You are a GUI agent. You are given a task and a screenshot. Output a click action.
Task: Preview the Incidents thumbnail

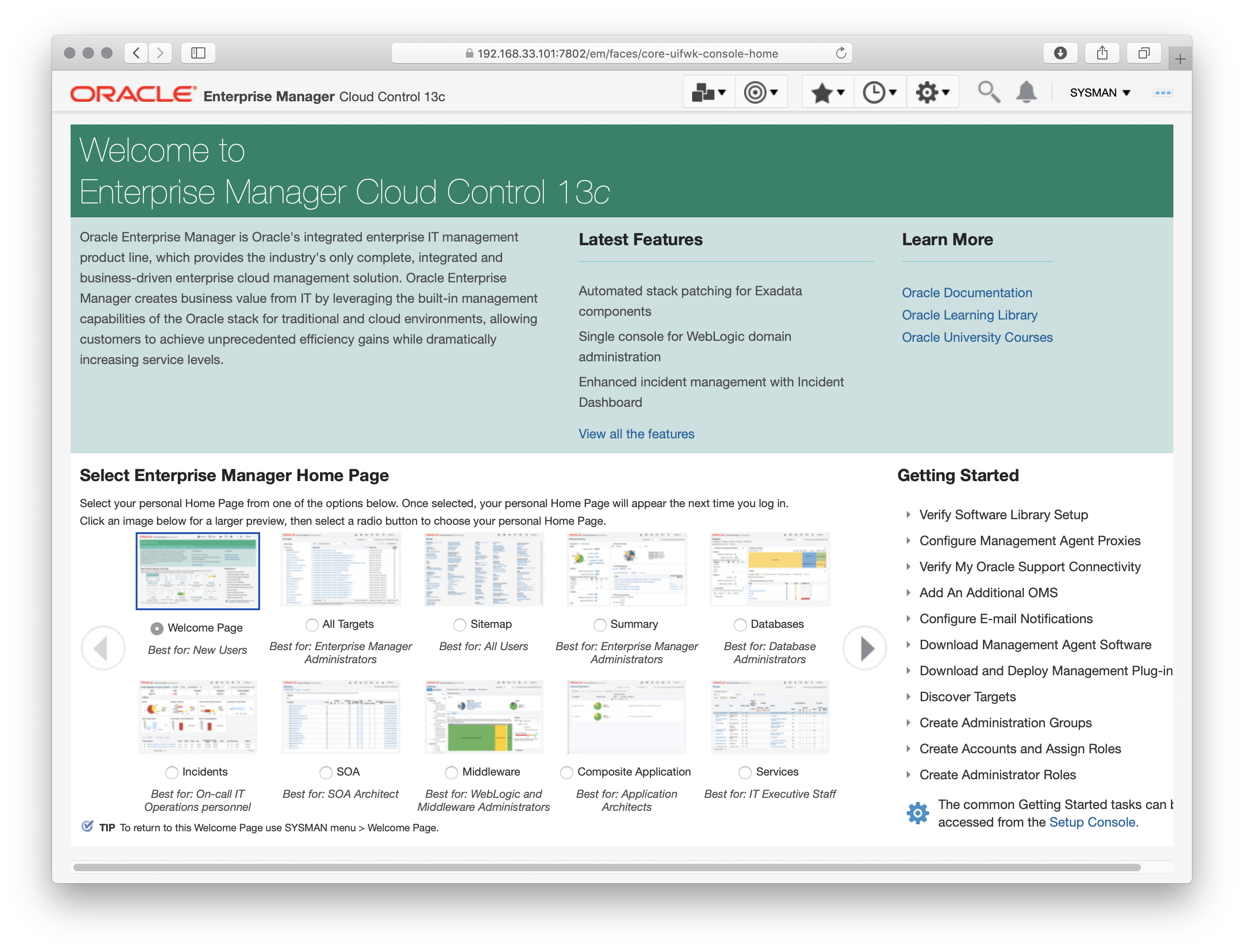(198, 717)
